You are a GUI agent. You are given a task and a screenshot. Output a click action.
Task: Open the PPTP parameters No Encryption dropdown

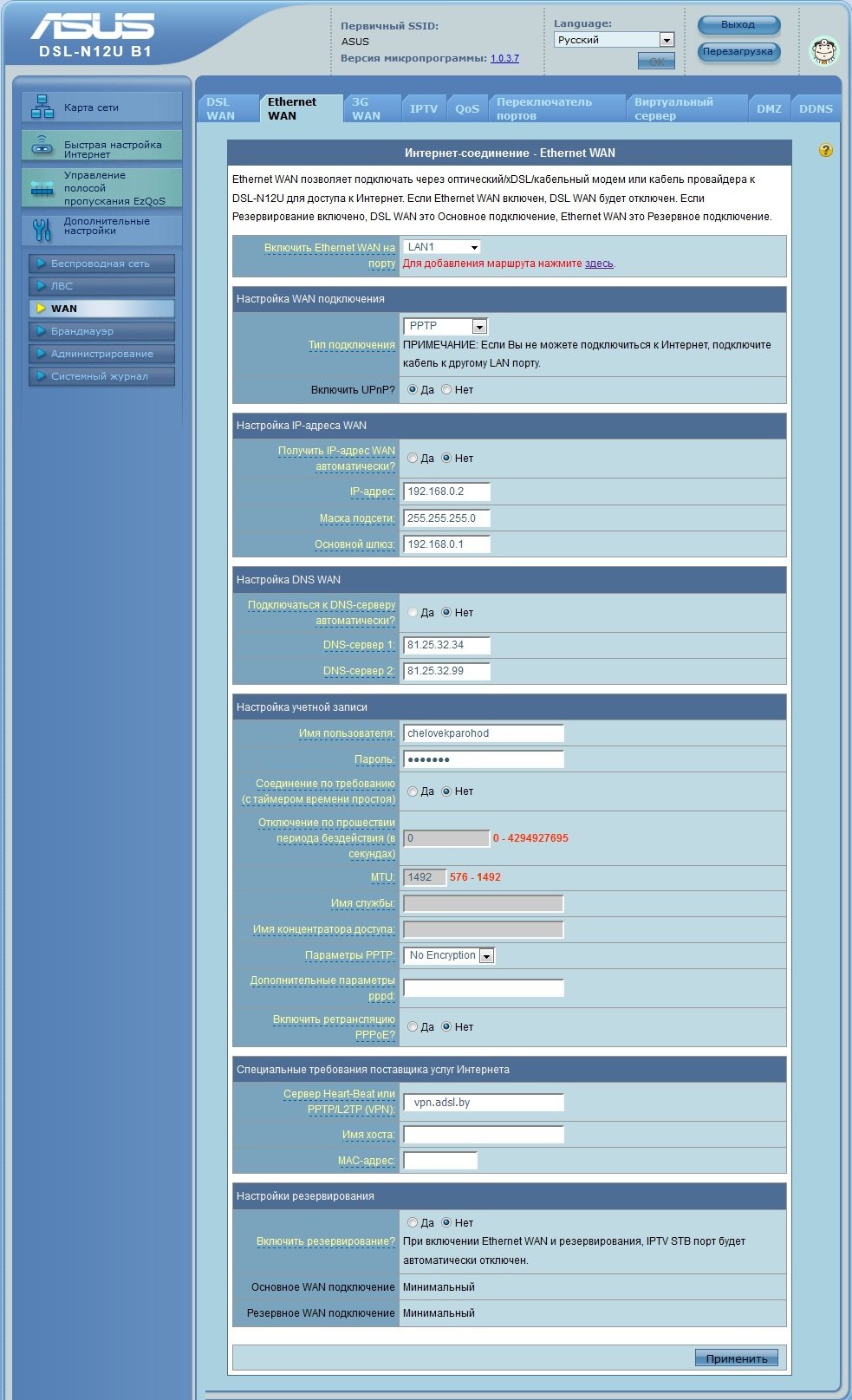(x=486, y=956)
